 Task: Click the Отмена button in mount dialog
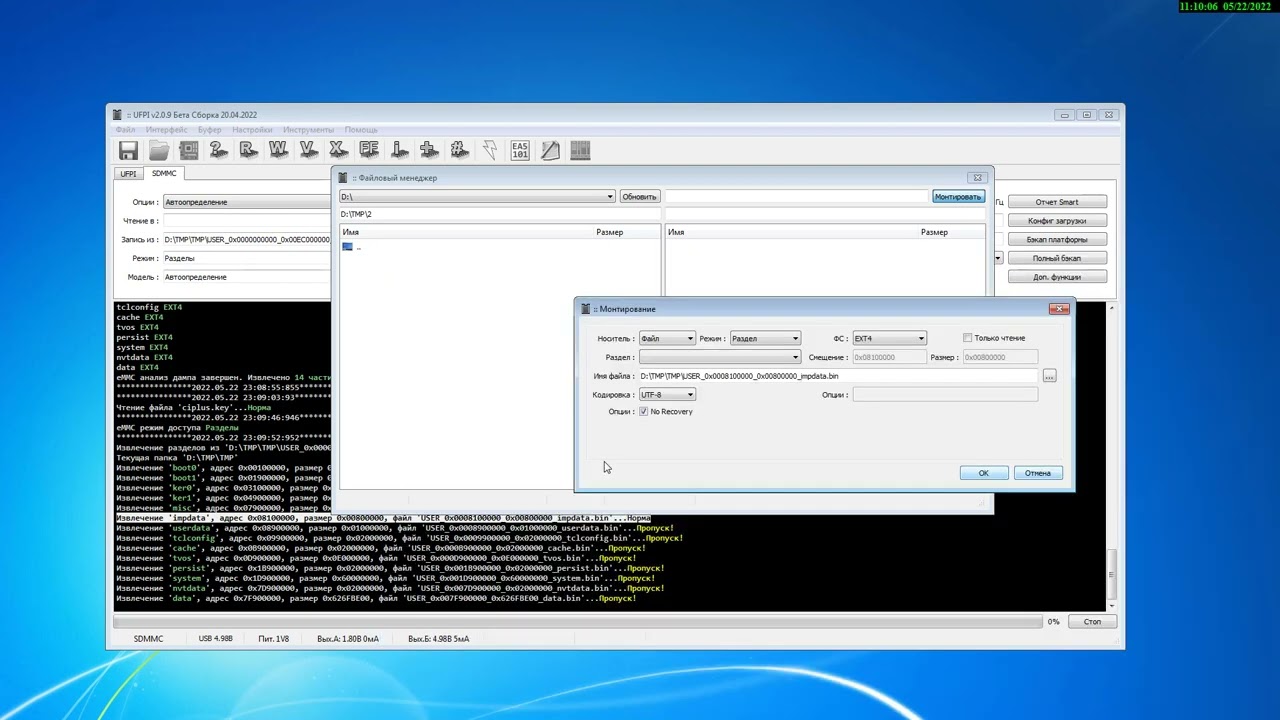point(1038,473)
